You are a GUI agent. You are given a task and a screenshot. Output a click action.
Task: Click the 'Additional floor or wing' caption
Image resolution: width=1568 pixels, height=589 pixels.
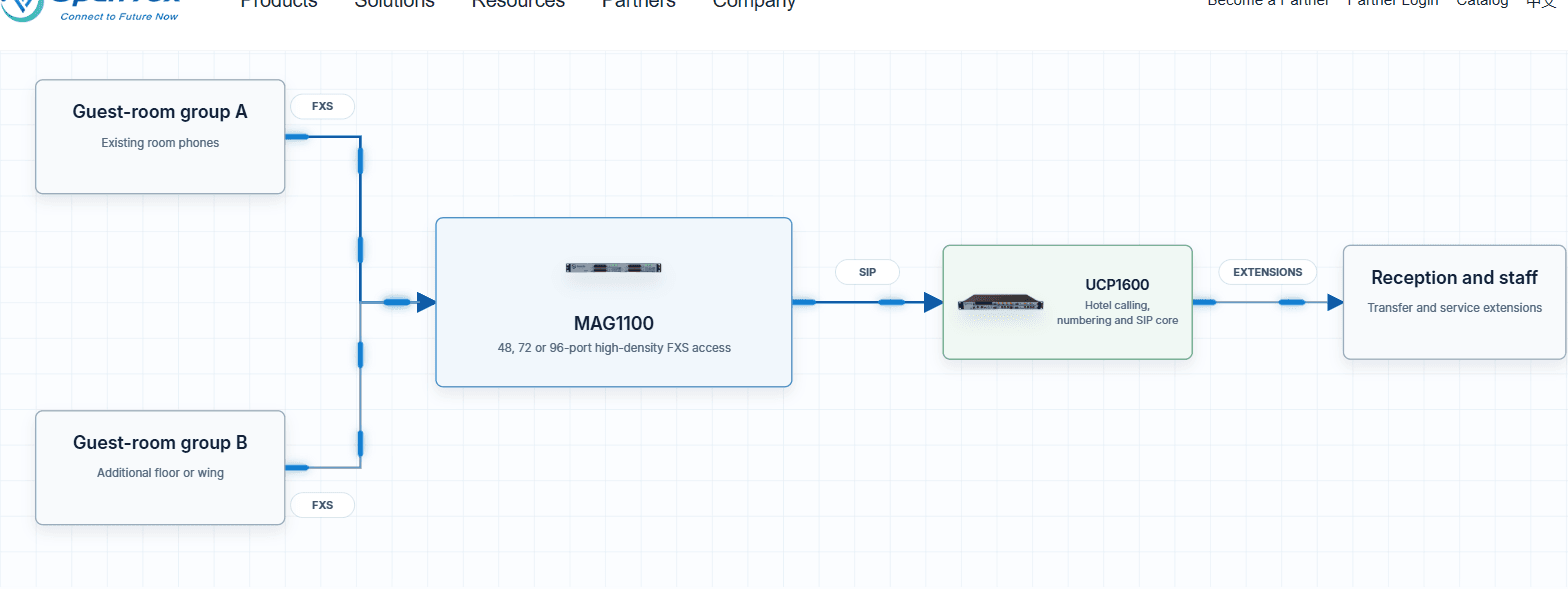[160, 473]
